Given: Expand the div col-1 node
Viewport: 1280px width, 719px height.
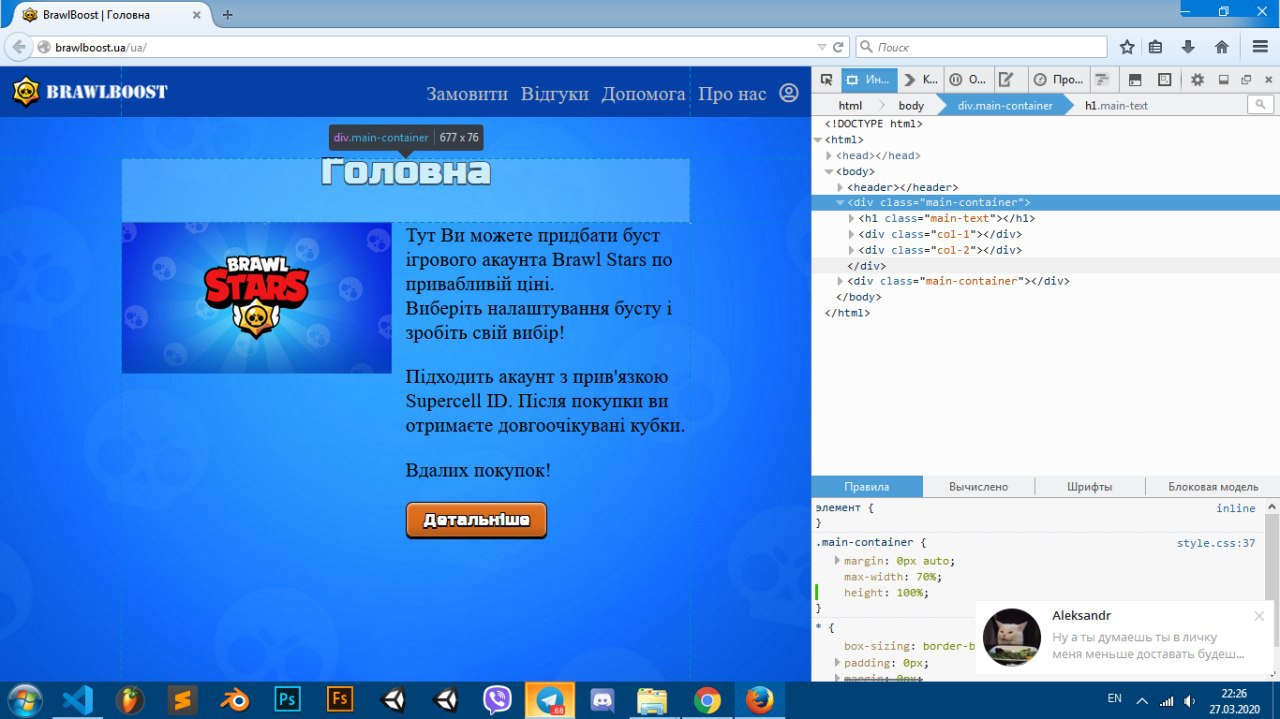Looking at the screenshot, I should click(x=851, y=235).
